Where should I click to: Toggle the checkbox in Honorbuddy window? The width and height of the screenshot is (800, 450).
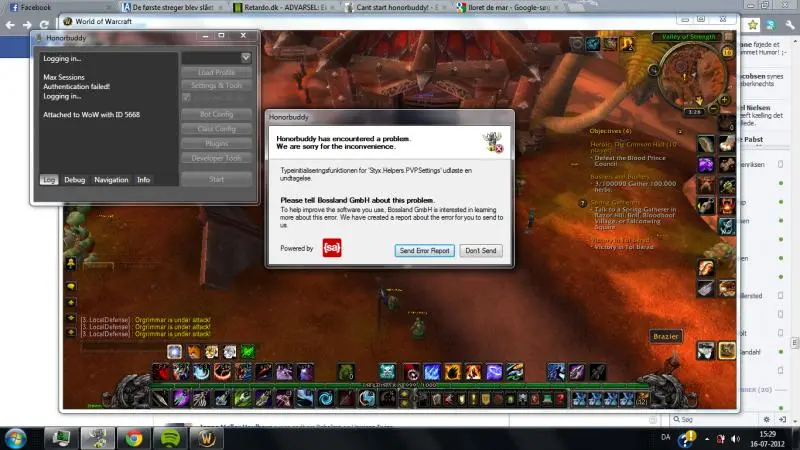coord(187,97)
